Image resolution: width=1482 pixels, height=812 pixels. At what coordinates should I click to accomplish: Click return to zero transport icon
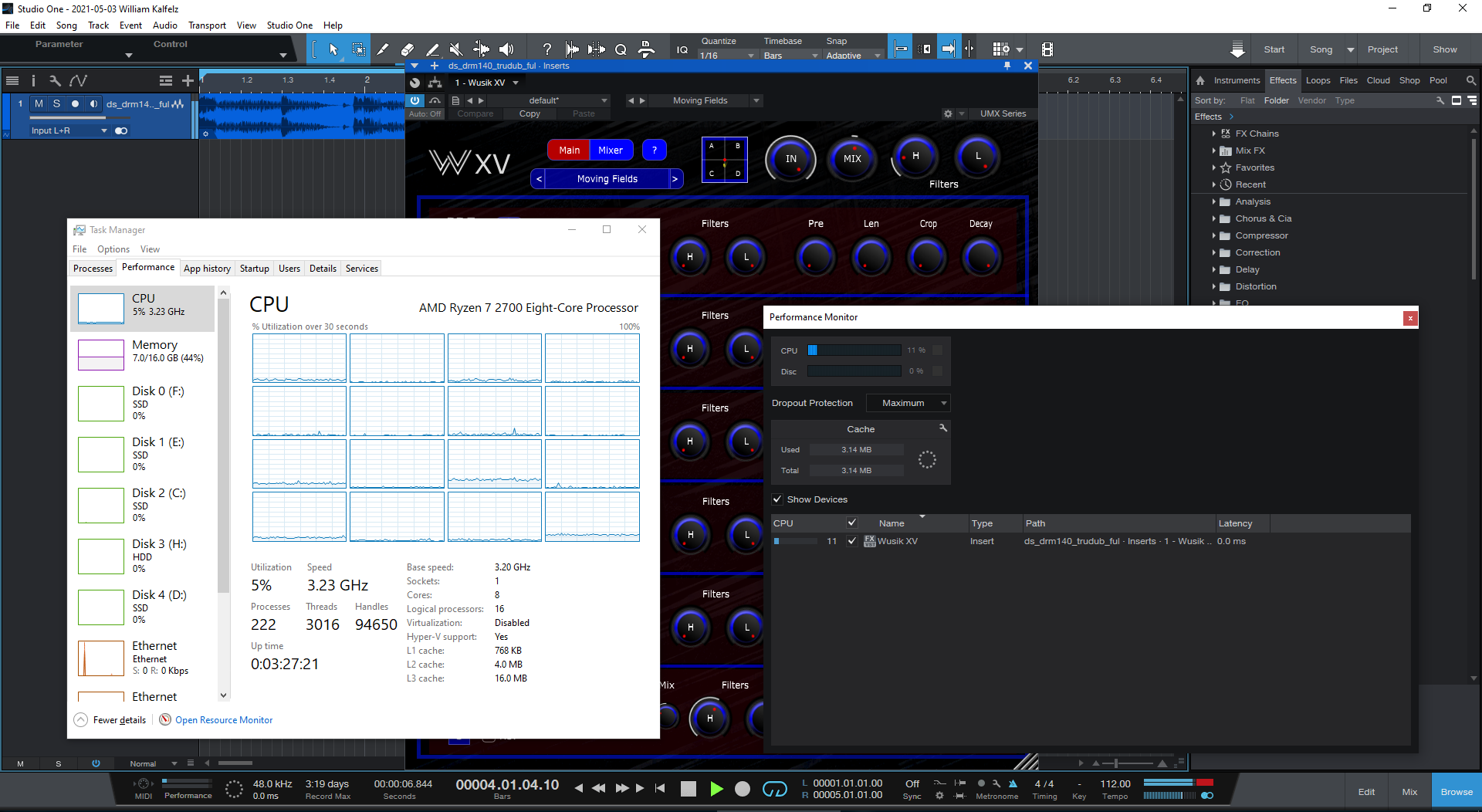tap(660, 788)
